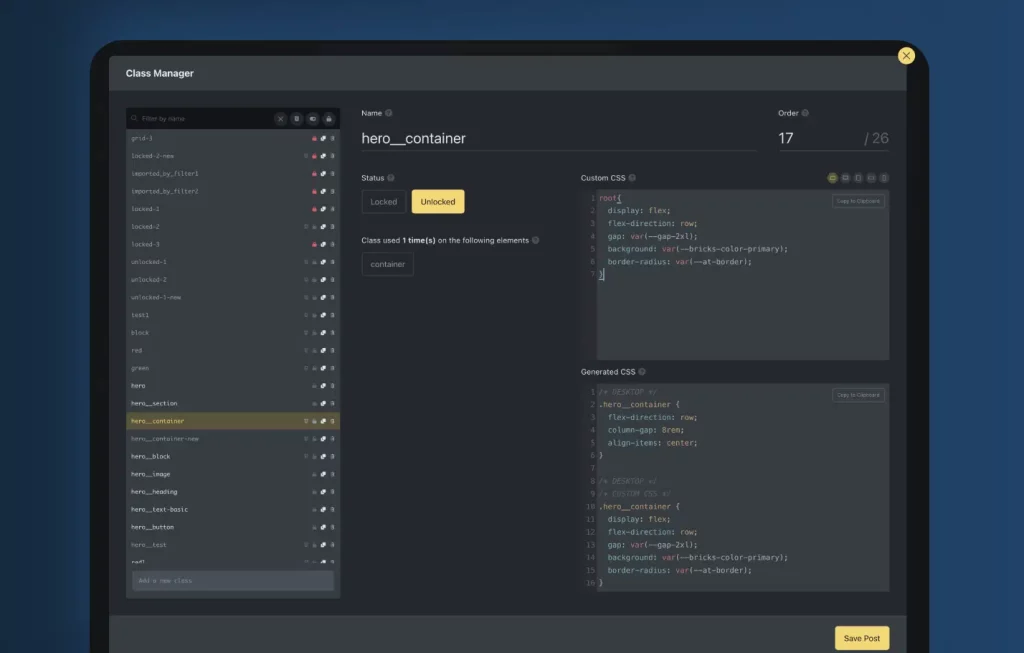The height and width of the screenshot is (653, 1024).
Task: Delete the hero__container class
Action: 332,421
